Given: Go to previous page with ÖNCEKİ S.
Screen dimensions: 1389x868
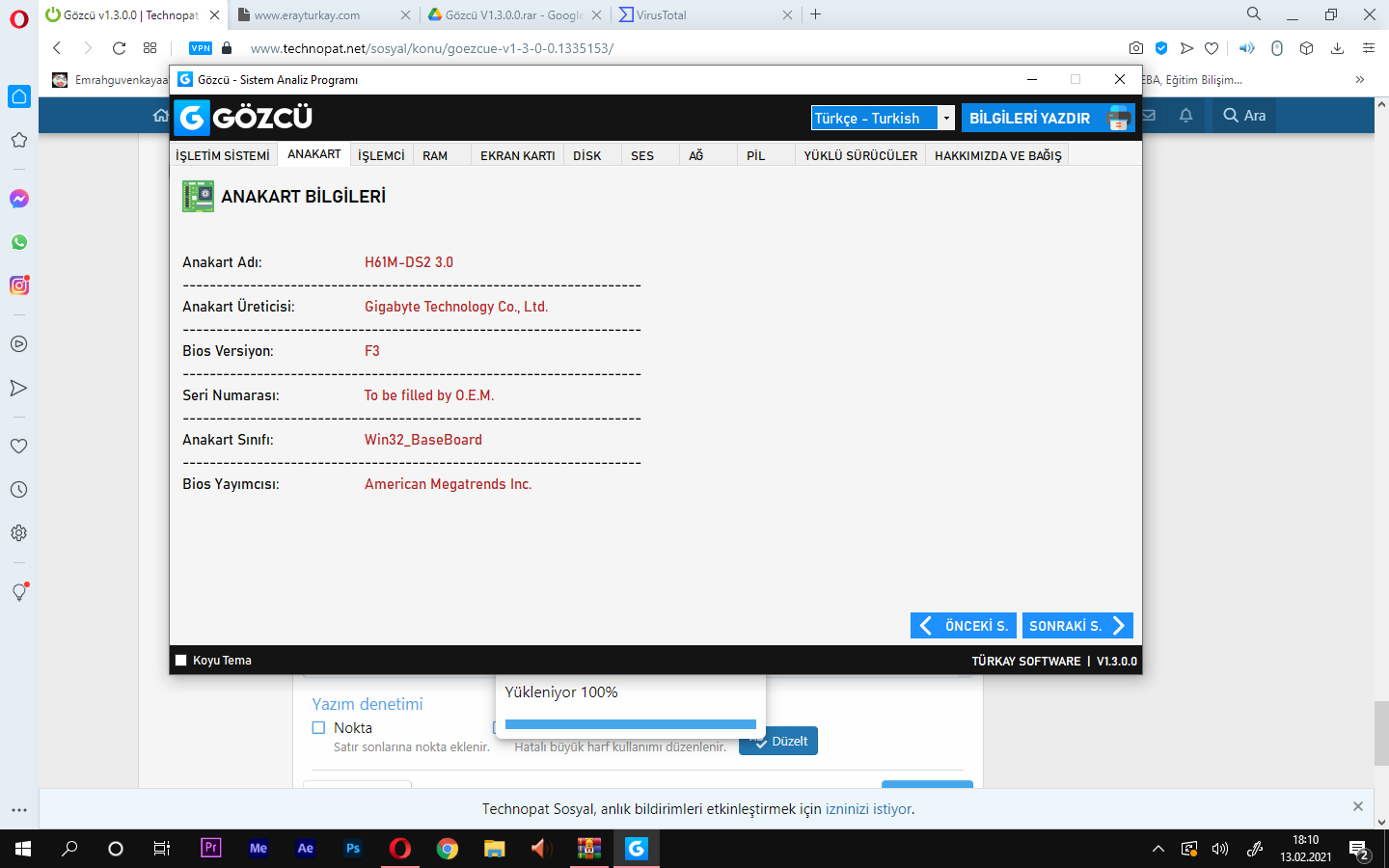Looking at the screenshot, I should pos(964,626).
